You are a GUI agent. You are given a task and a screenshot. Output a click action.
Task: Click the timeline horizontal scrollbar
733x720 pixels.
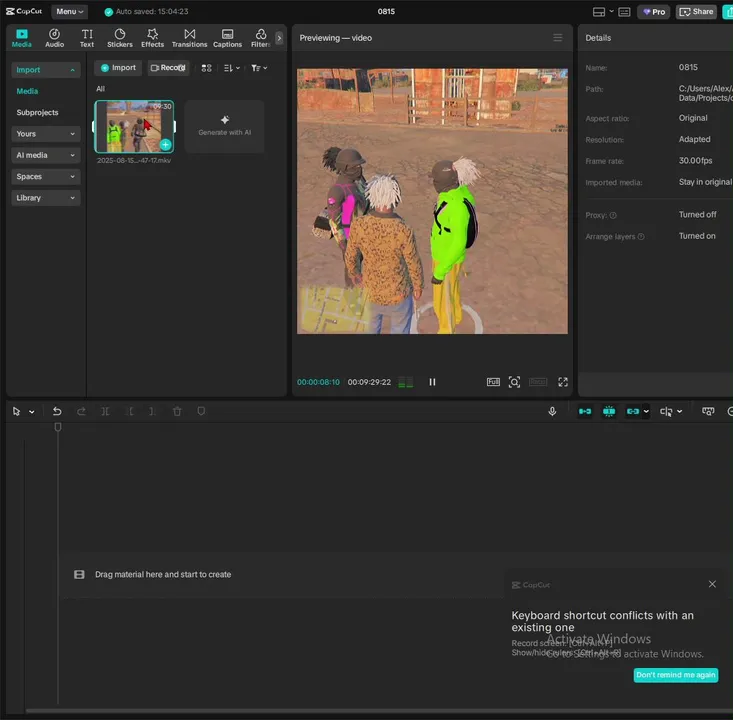(x=379, y=712)
